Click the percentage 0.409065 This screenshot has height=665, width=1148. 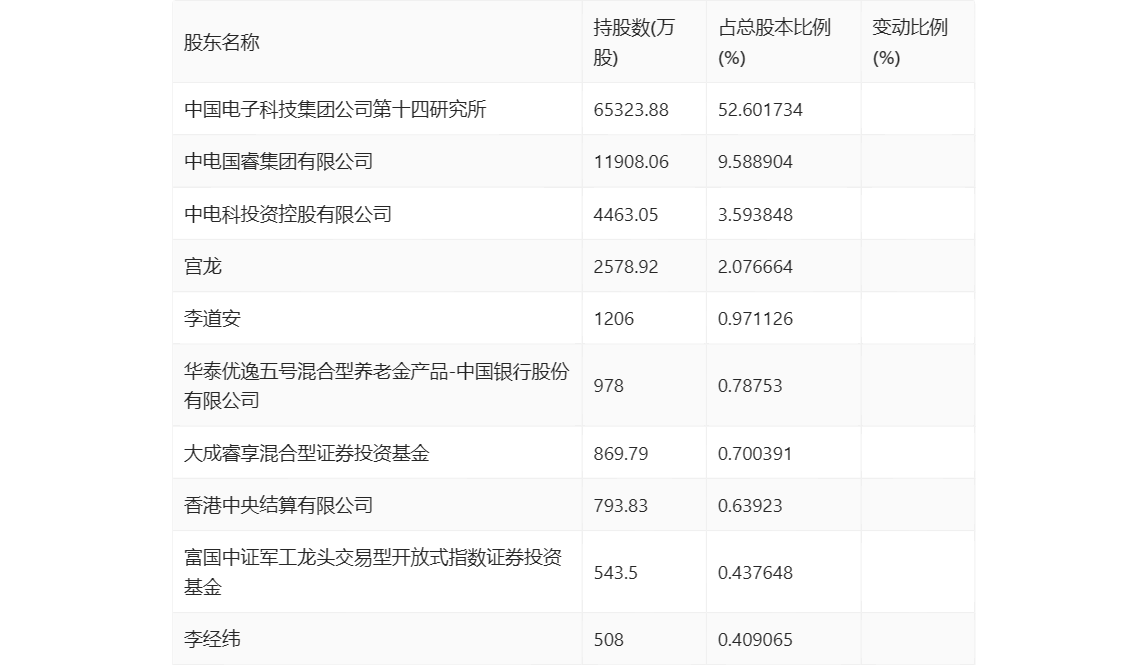756,639
